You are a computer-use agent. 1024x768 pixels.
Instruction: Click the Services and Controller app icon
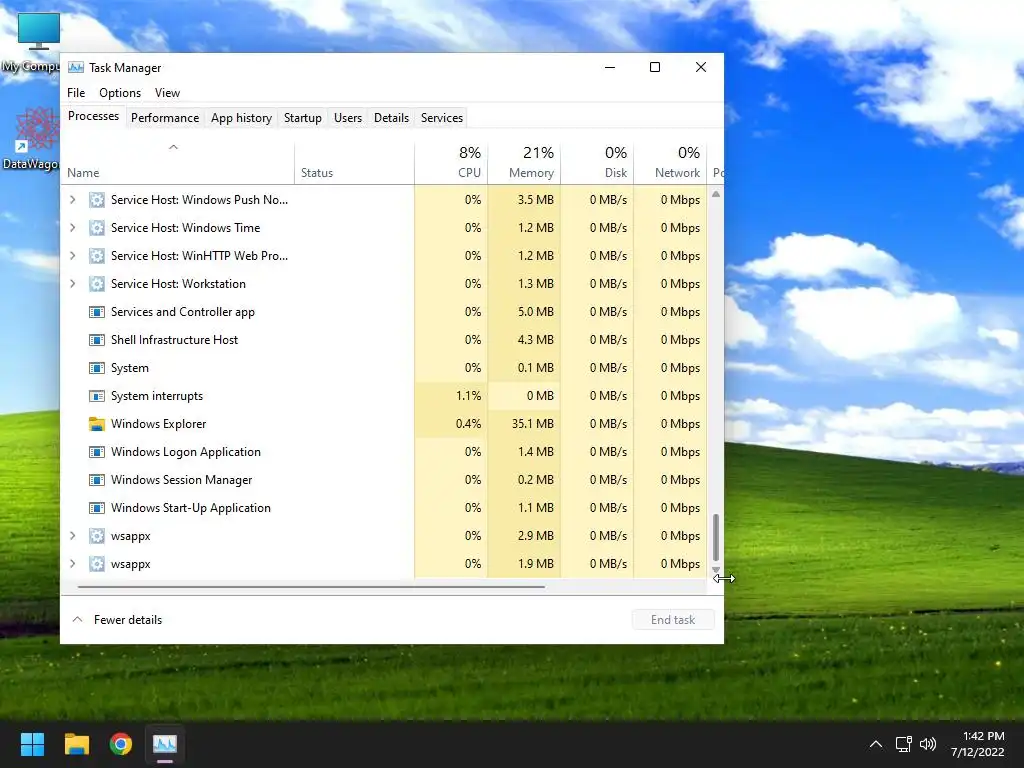(x=97, y=312)
